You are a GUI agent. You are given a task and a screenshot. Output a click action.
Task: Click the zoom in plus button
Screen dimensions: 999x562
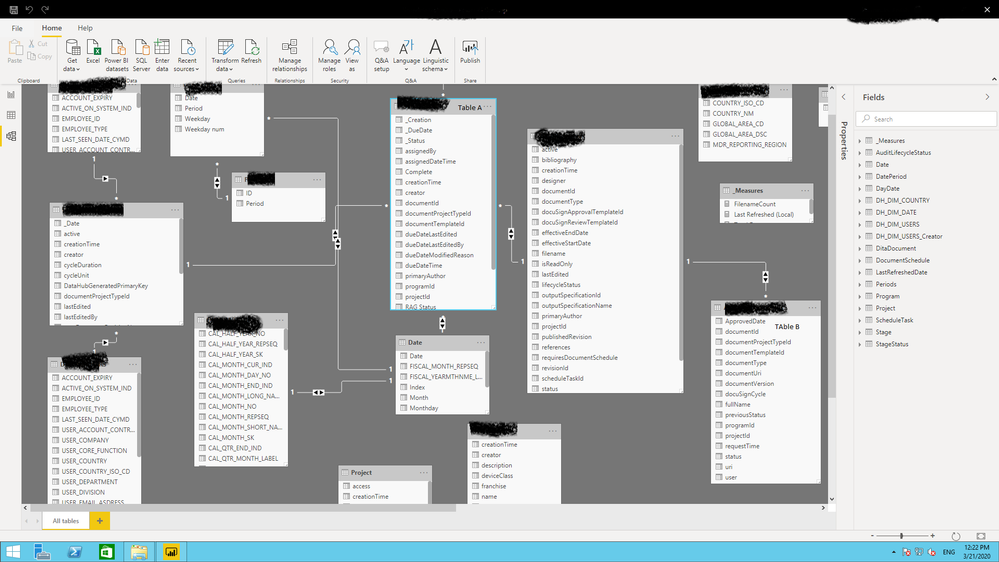(932, 536)
